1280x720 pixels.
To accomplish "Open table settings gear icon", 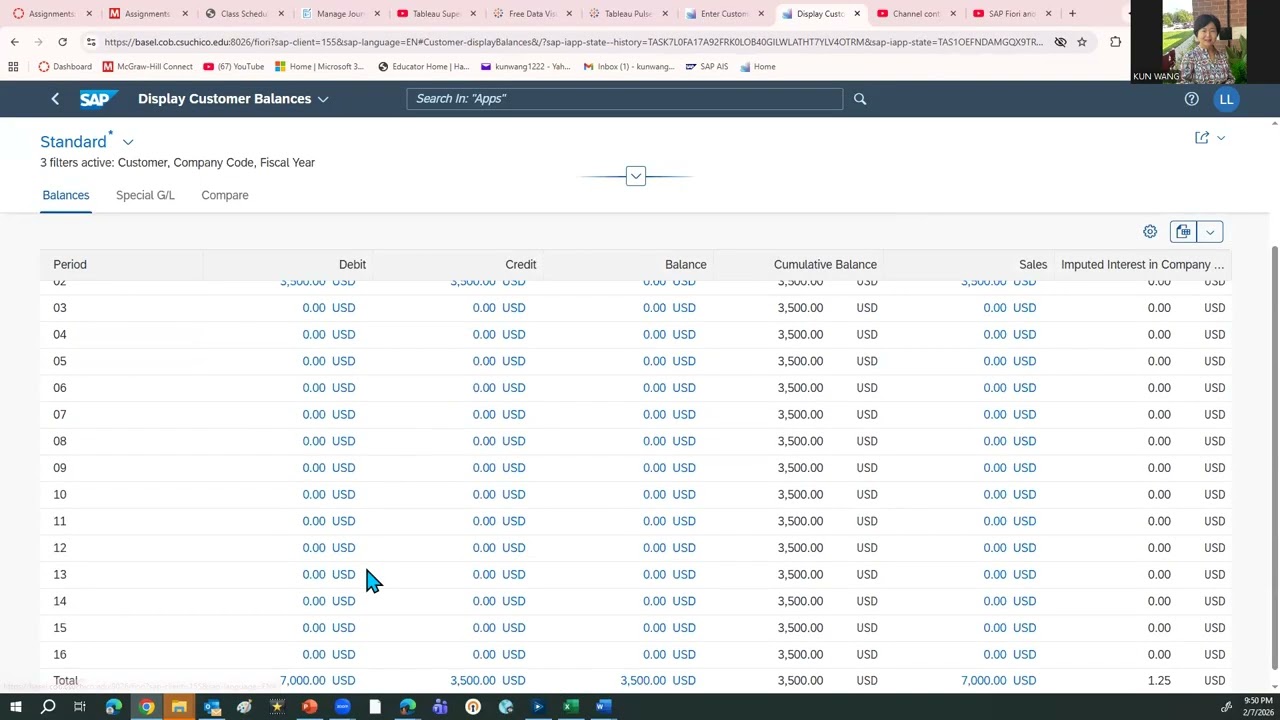I will tap(1150, 232).
